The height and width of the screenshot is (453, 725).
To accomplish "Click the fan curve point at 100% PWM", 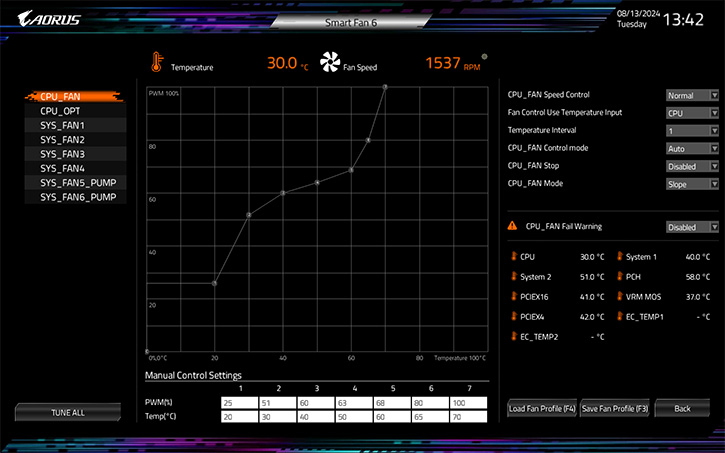I will [385, 87].
